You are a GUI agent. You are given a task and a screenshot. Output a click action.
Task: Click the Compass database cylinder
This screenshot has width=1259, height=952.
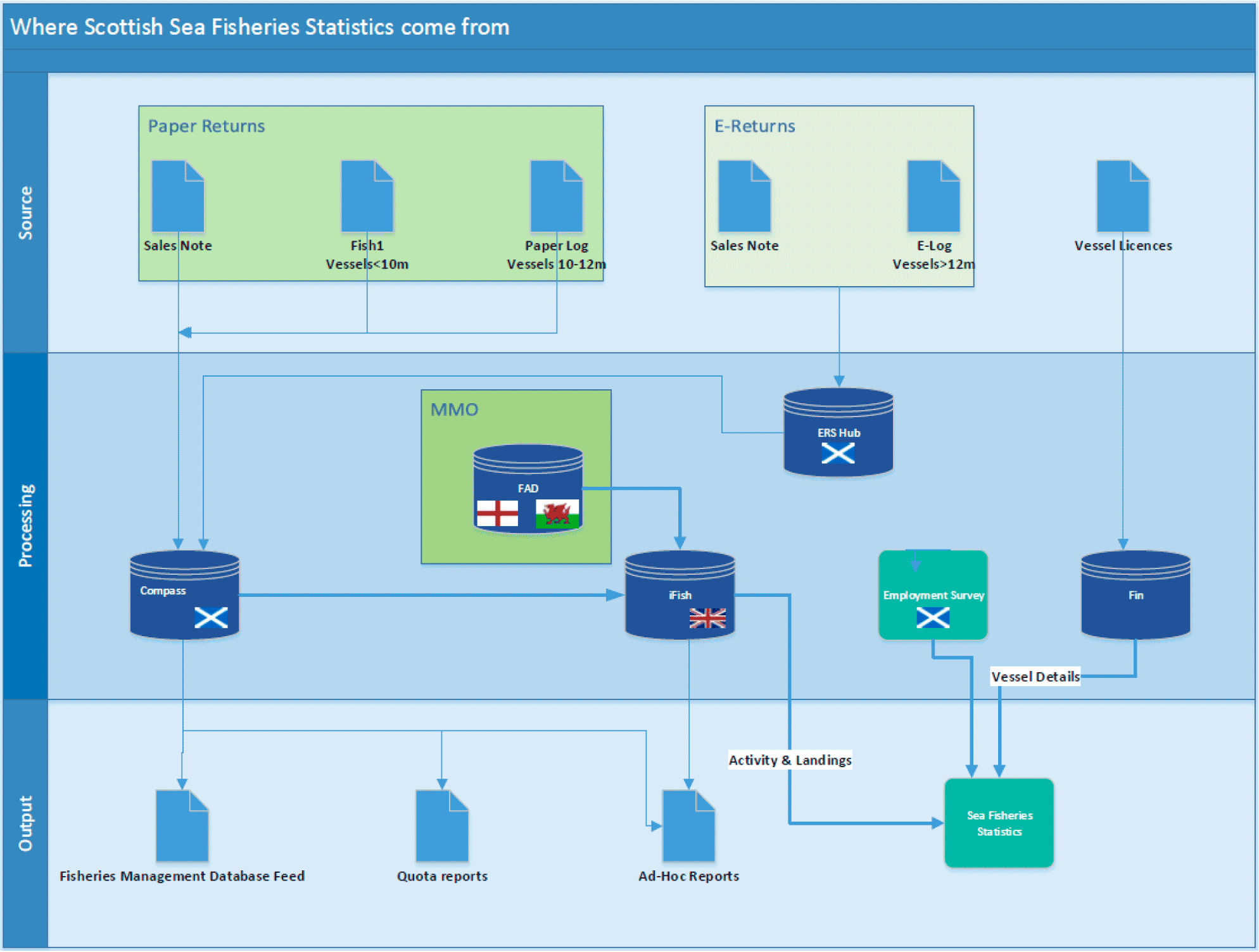click(184, 594)
